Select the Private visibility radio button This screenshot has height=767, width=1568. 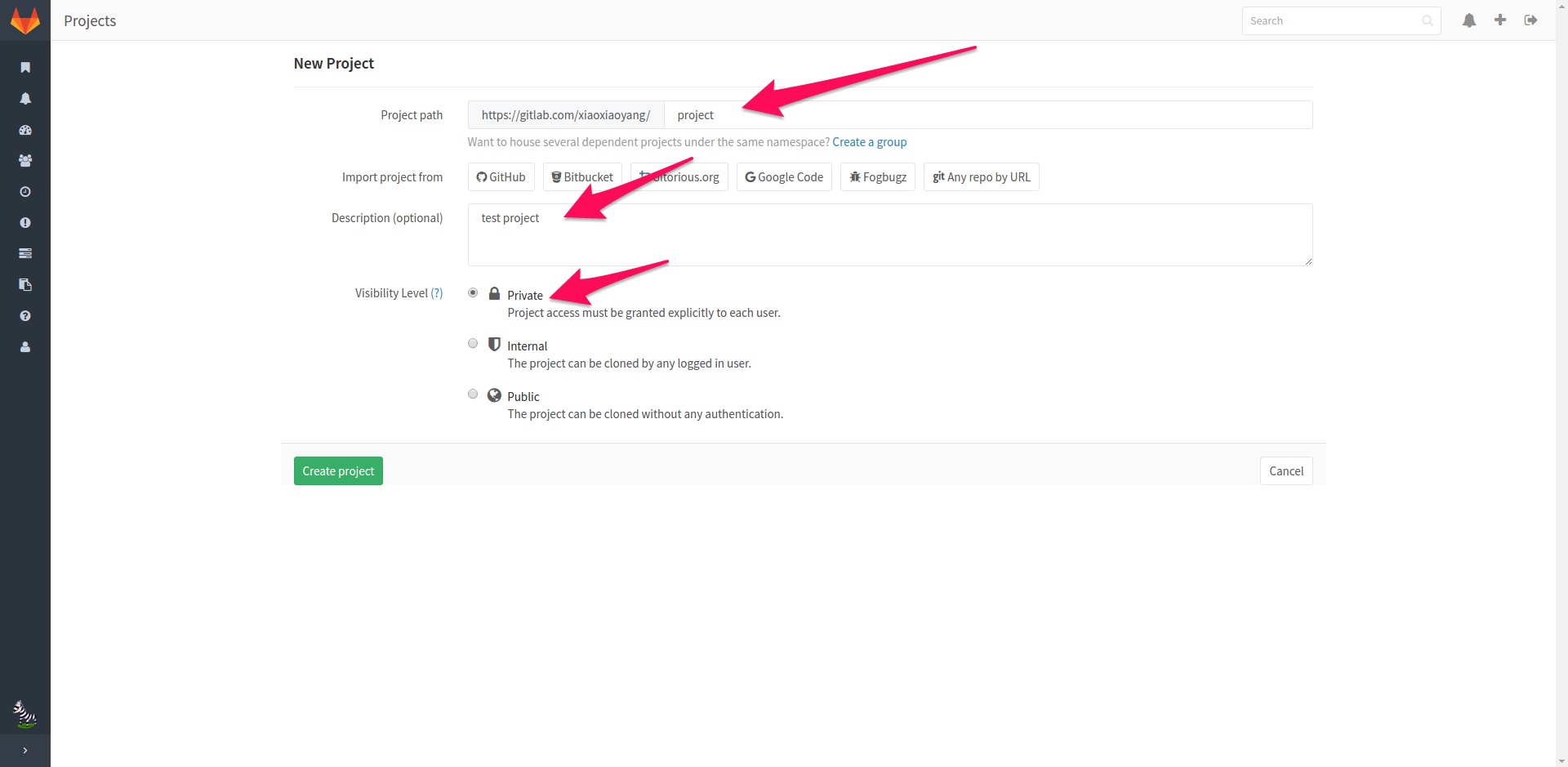[x=473, y=292]
